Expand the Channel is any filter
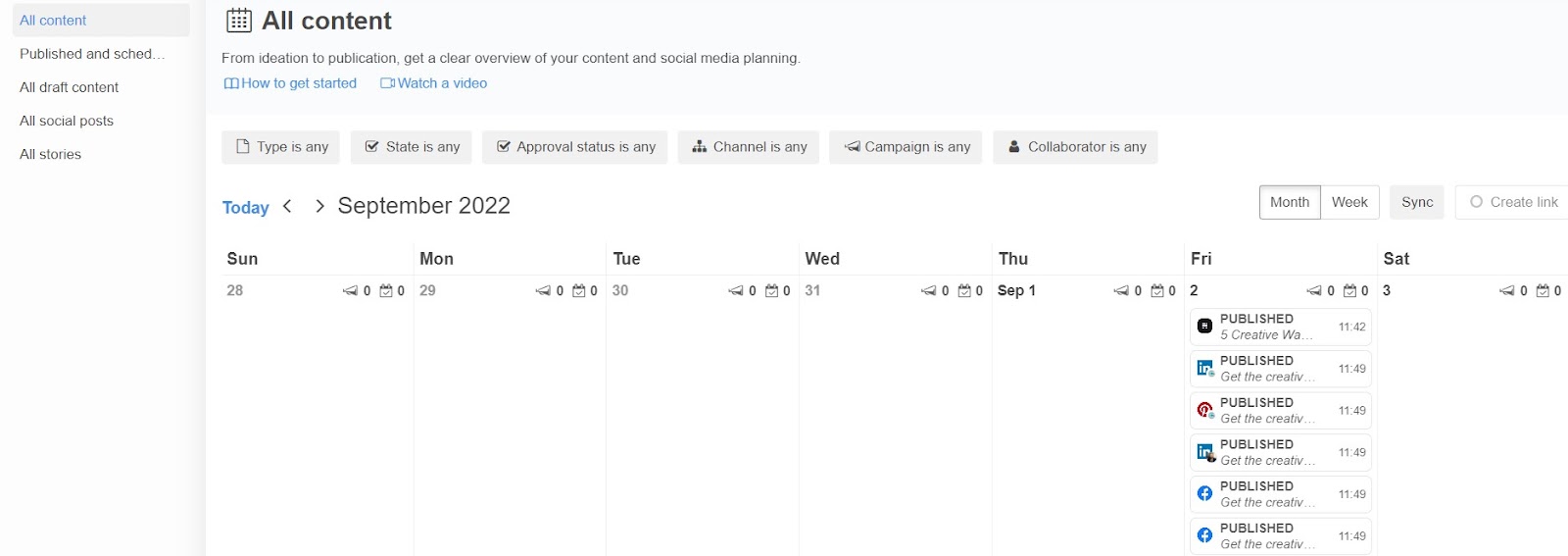 pyautogui.click(x=749, y=147)
